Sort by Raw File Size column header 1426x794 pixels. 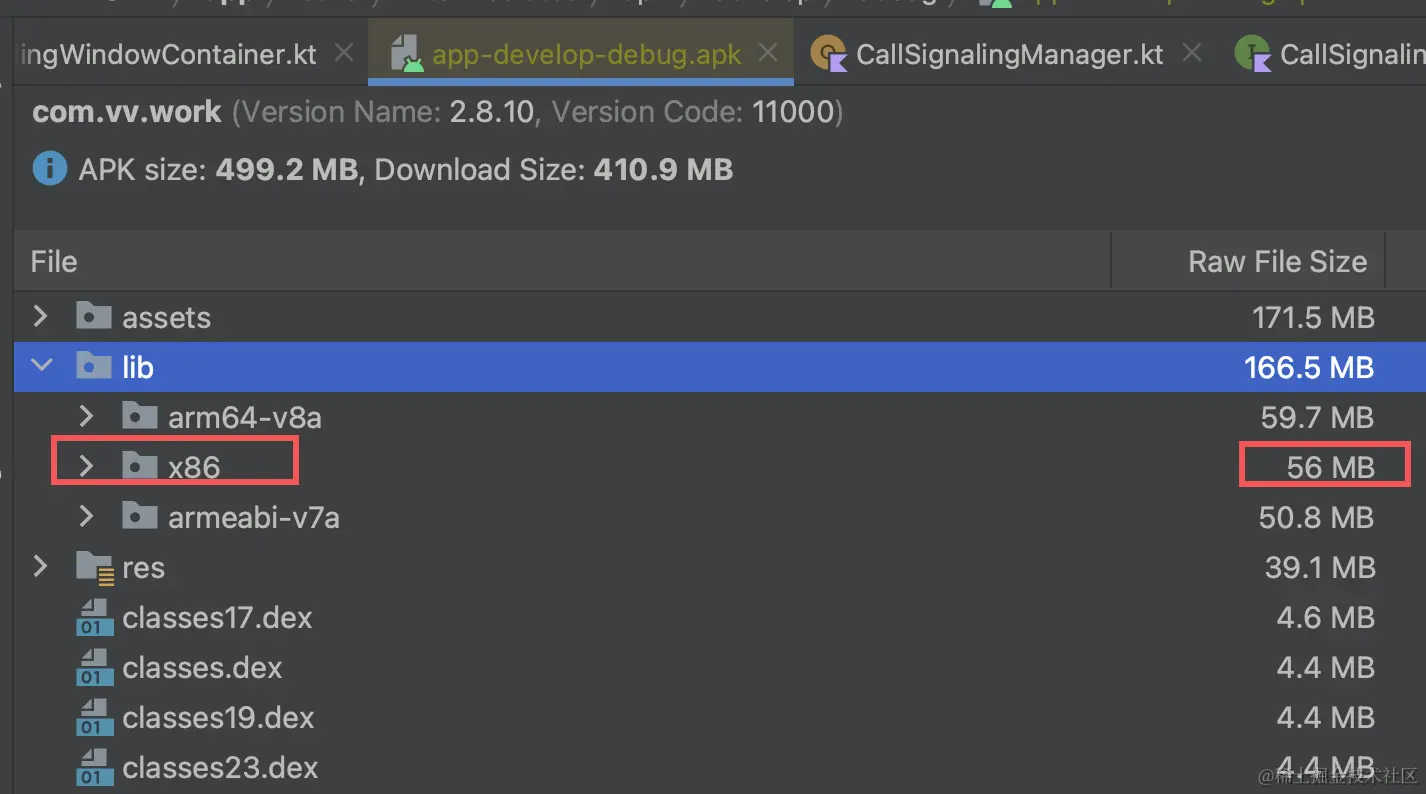pyautogui.click(x=1276, y=262)
